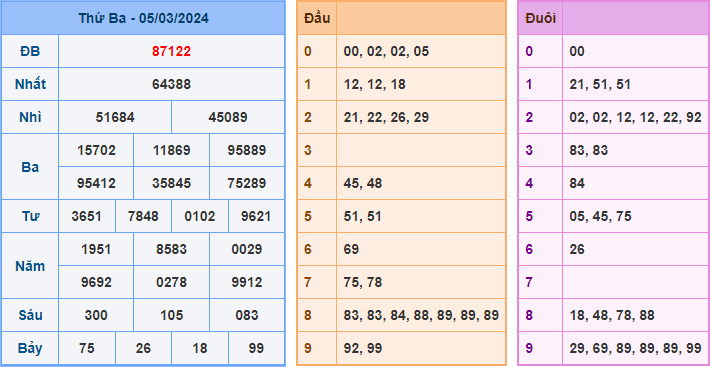
Task: Click the fifth prize number 0029
Action: (246, 249)
